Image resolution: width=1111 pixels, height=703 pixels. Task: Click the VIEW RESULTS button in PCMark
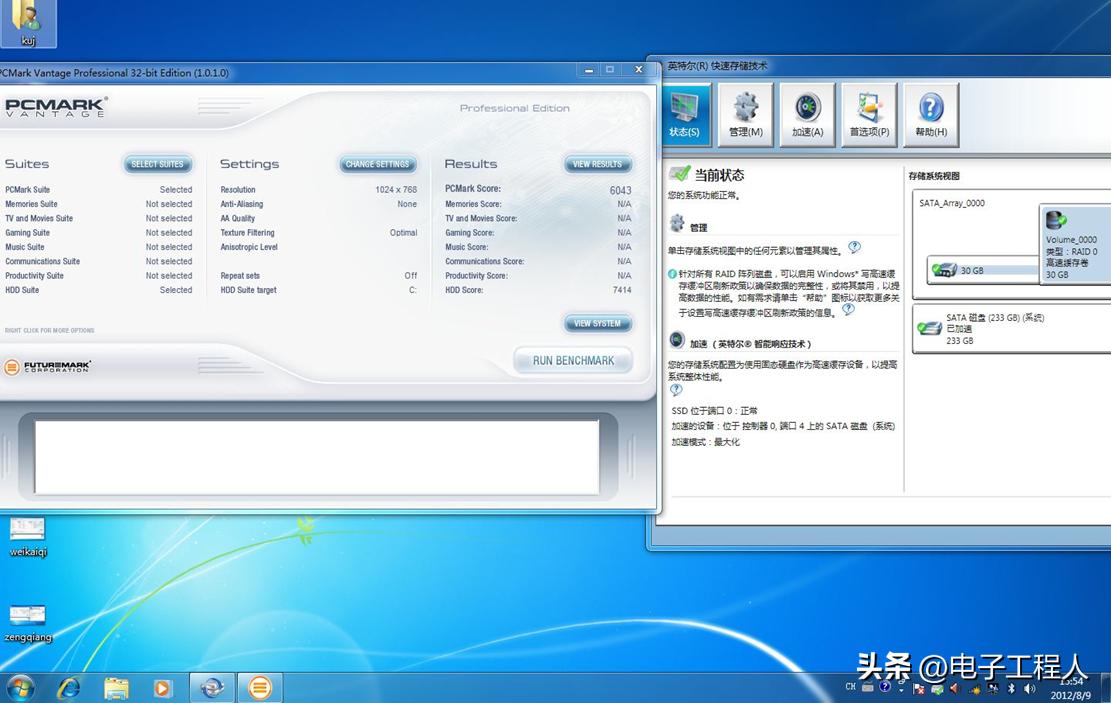coord(597,163)
